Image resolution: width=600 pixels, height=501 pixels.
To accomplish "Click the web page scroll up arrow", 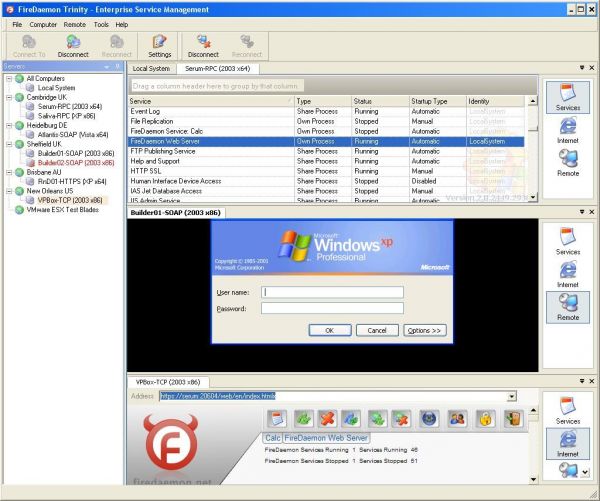I will tap(533, 411).
